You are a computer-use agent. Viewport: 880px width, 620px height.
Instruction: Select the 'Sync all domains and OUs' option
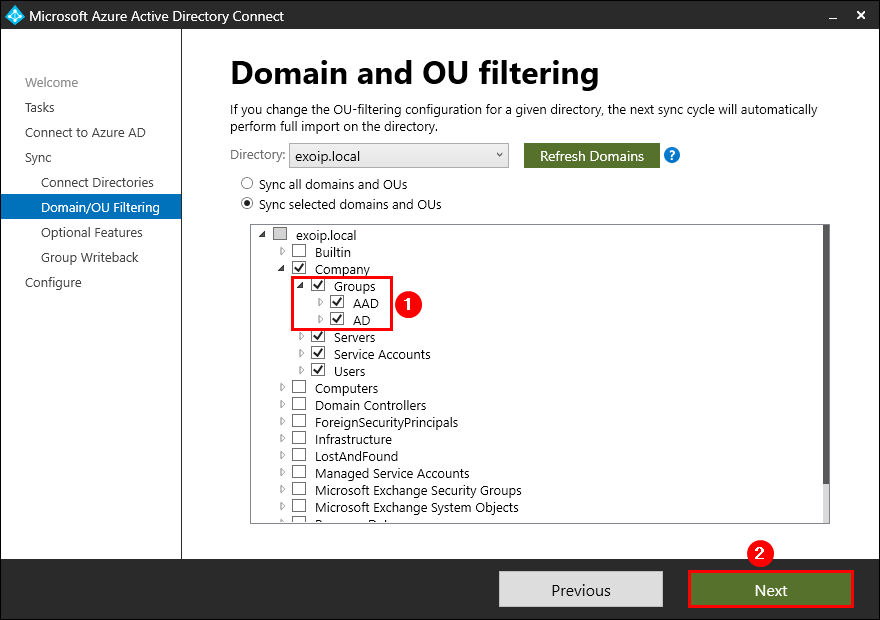(247, 184)
